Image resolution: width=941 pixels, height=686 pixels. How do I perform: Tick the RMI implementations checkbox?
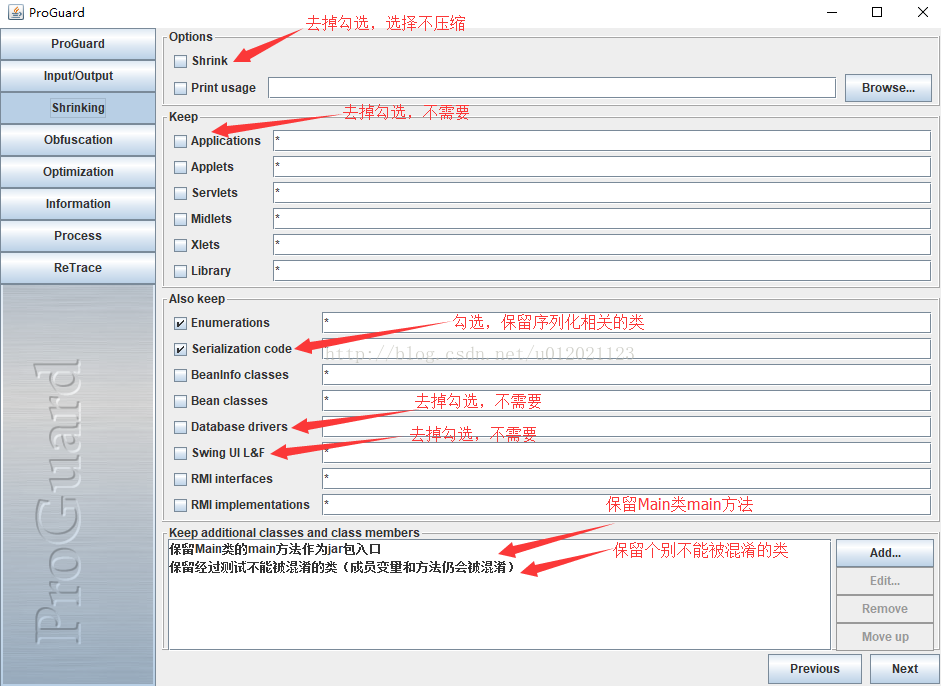tap(180, 505)
